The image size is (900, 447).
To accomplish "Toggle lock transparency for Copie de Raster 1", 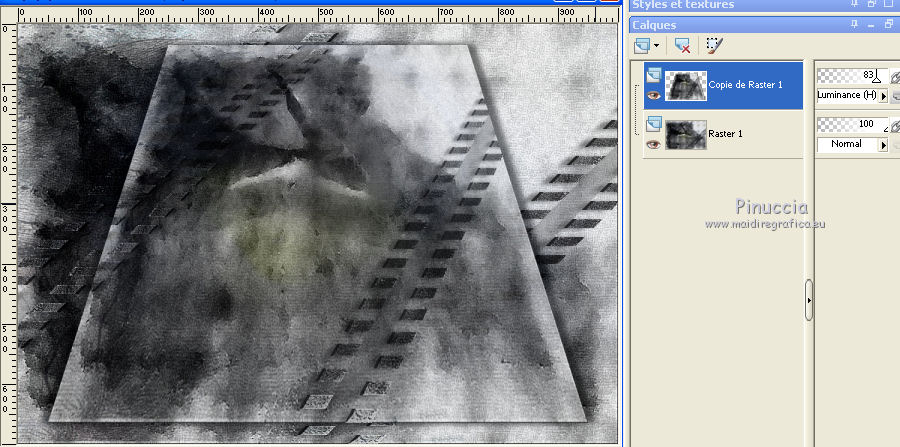I will point(895,95).
